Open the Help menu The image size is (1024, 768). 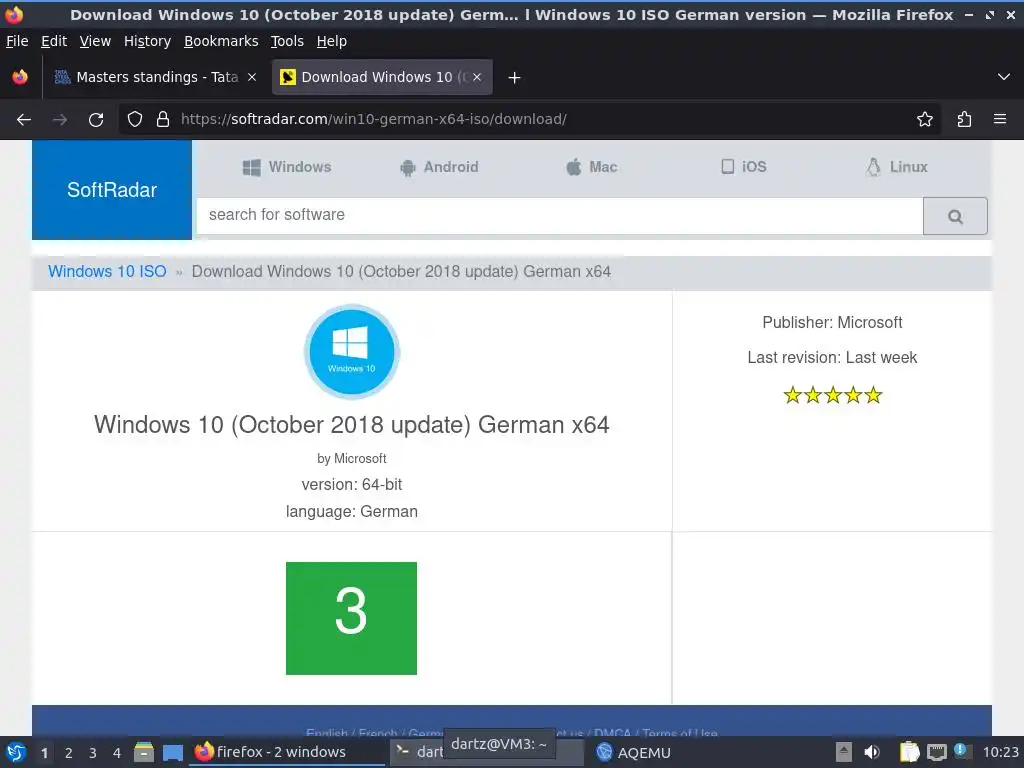(332, 41)
